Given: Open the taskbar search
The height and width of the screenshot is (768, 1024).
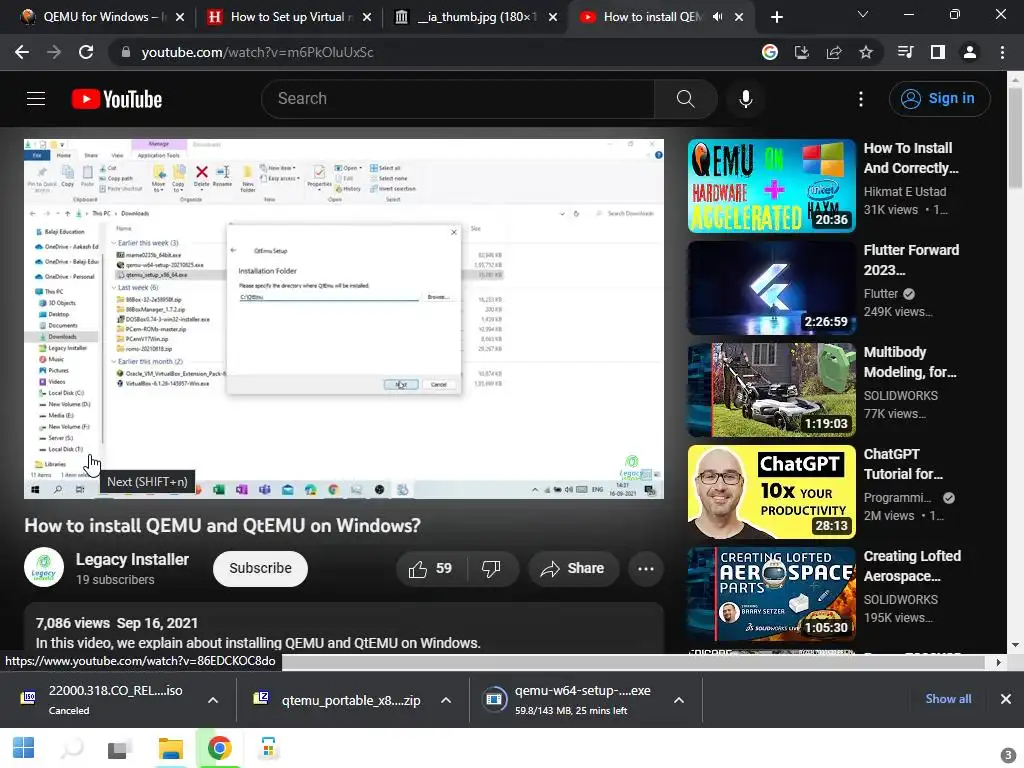Looking at the screenshot, I should point(71,748).
